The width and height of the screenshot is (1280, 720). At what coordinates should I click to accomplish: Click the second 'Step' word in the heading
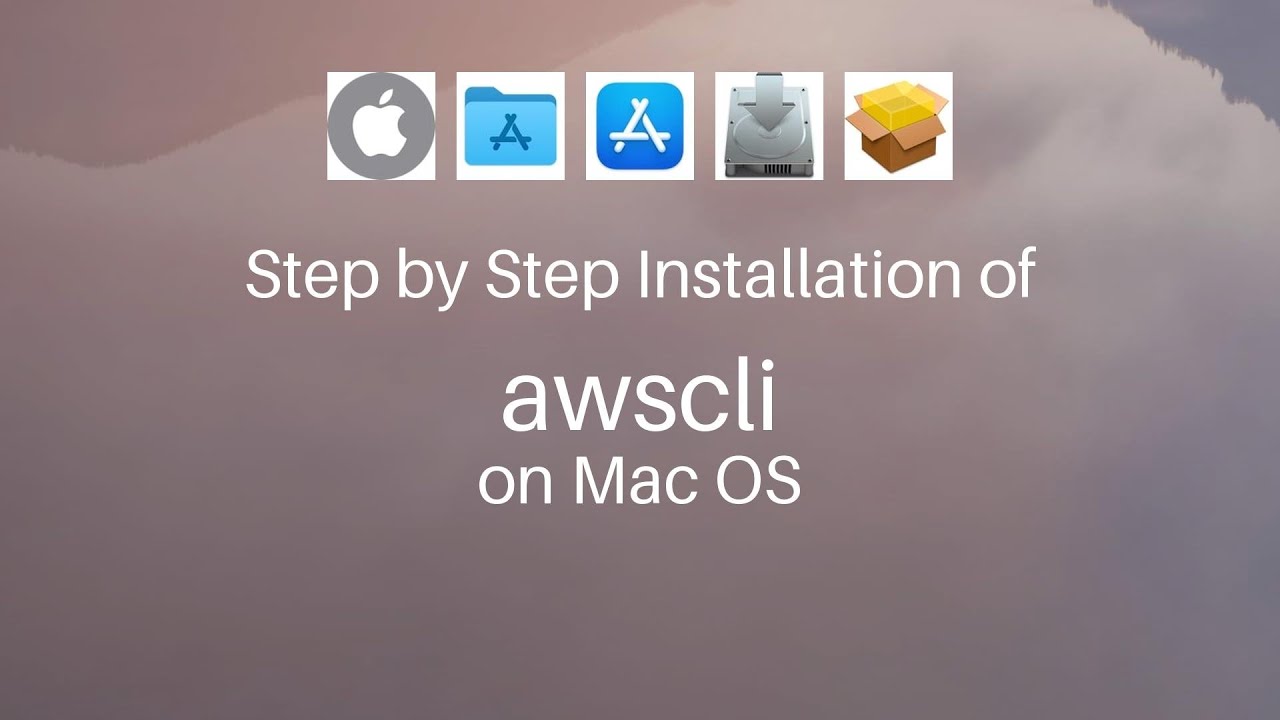click(553, 276)
